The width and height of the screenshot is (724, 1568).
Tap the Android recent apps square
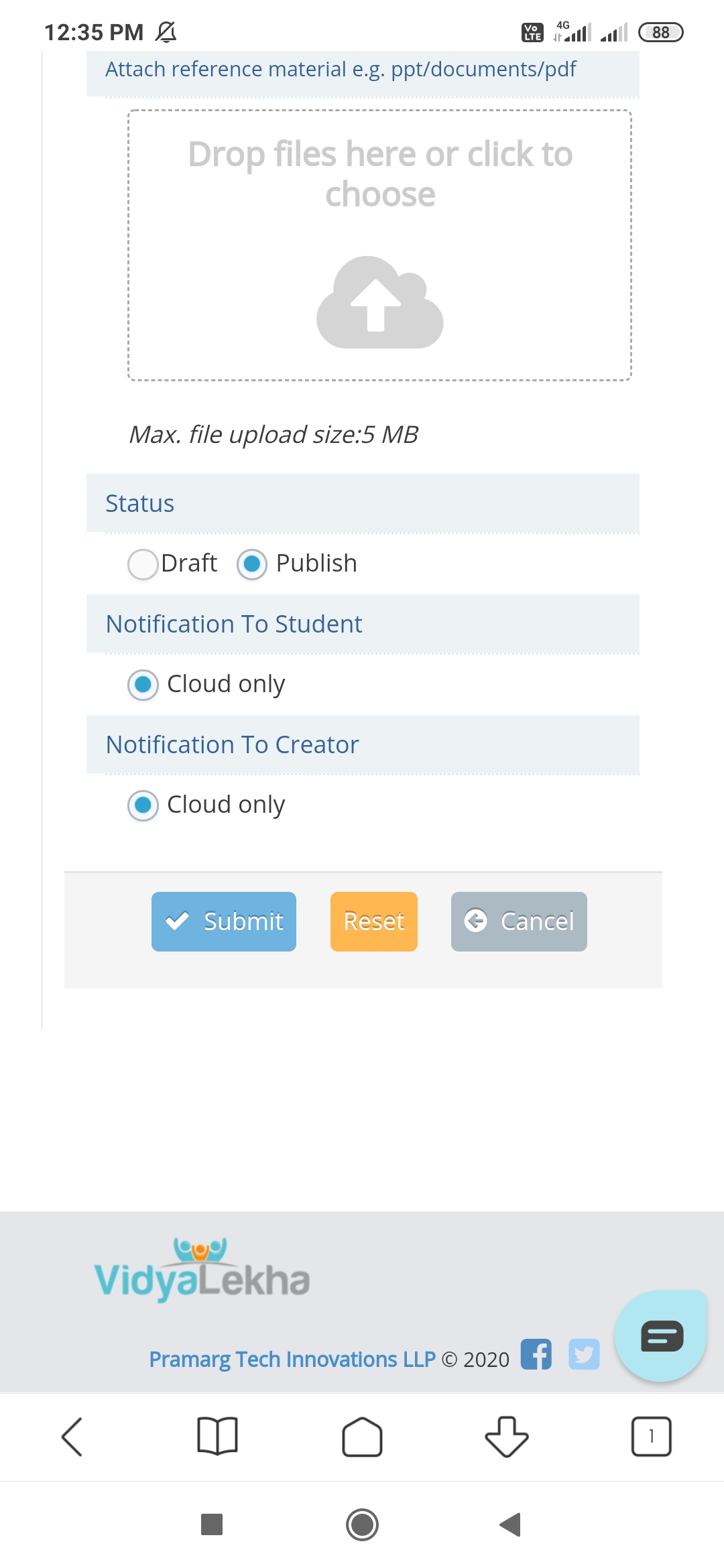[212, 1524]
